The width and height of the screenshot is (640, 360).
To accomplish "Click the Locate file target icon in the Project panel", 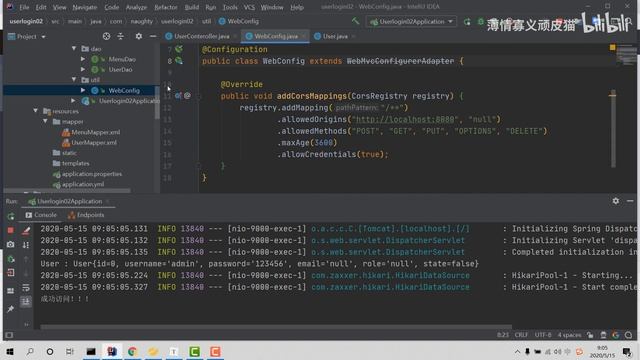I will coord(107,36).
